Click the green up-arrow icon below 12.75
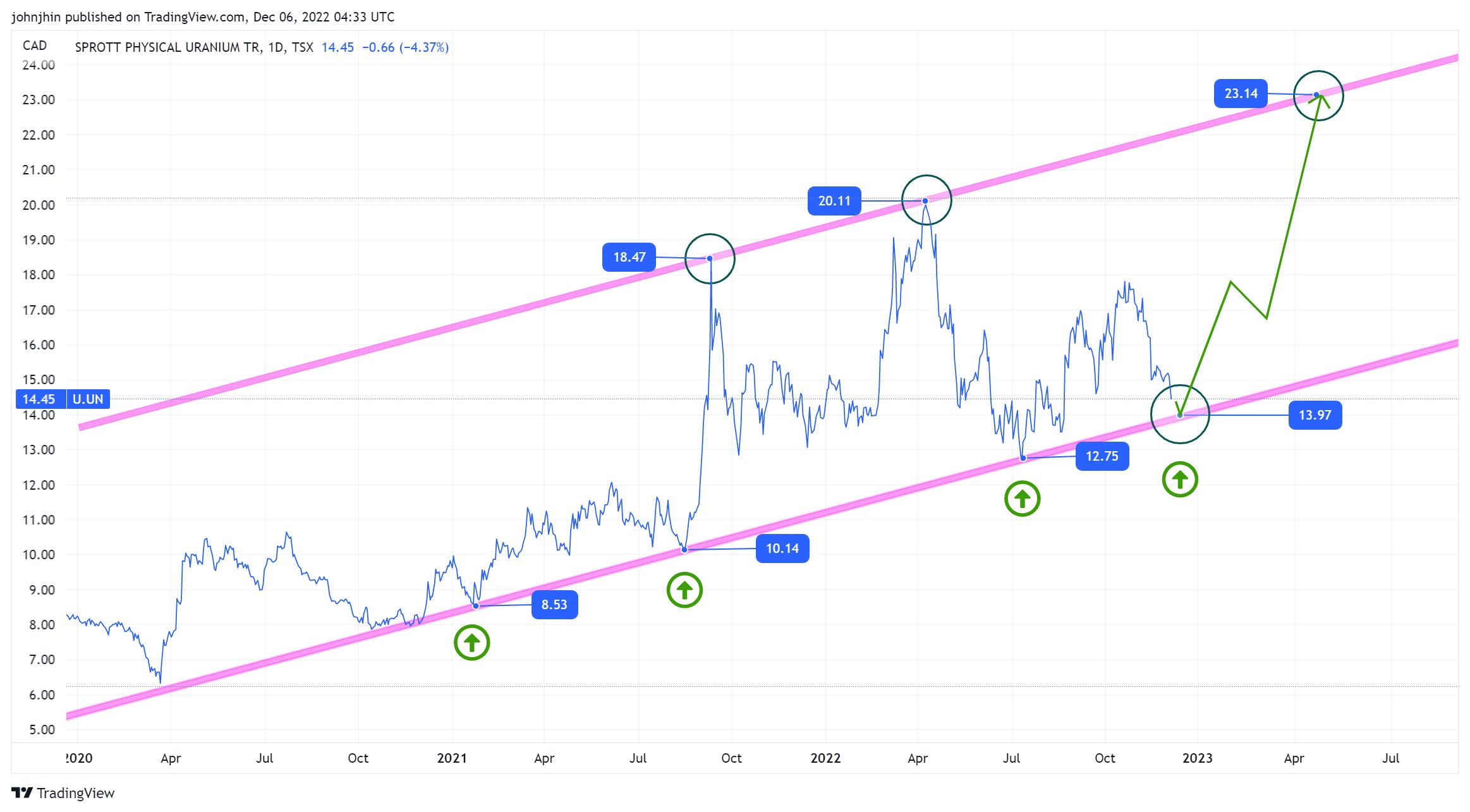The width and height of the screenshot is (1470, 812). point(1022,499)
